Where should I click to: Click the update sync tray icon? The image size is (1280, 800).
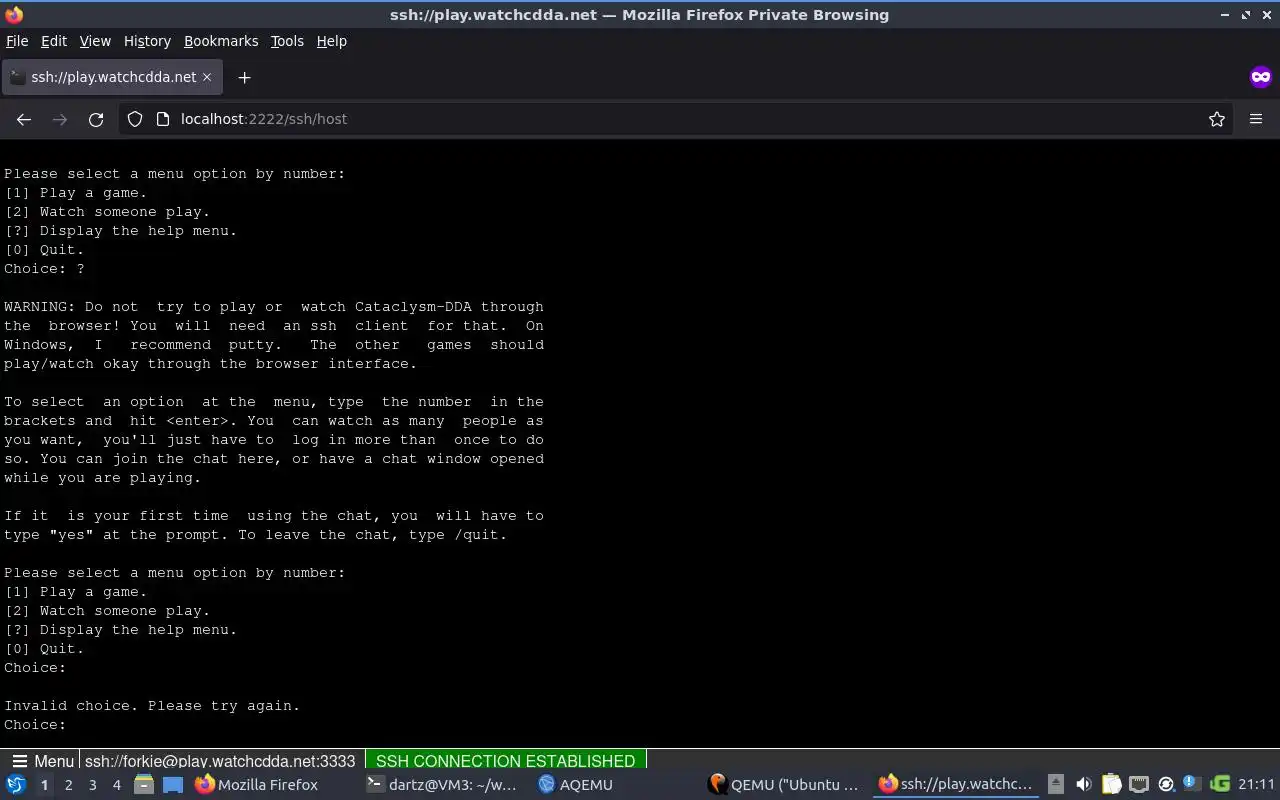1165,785
